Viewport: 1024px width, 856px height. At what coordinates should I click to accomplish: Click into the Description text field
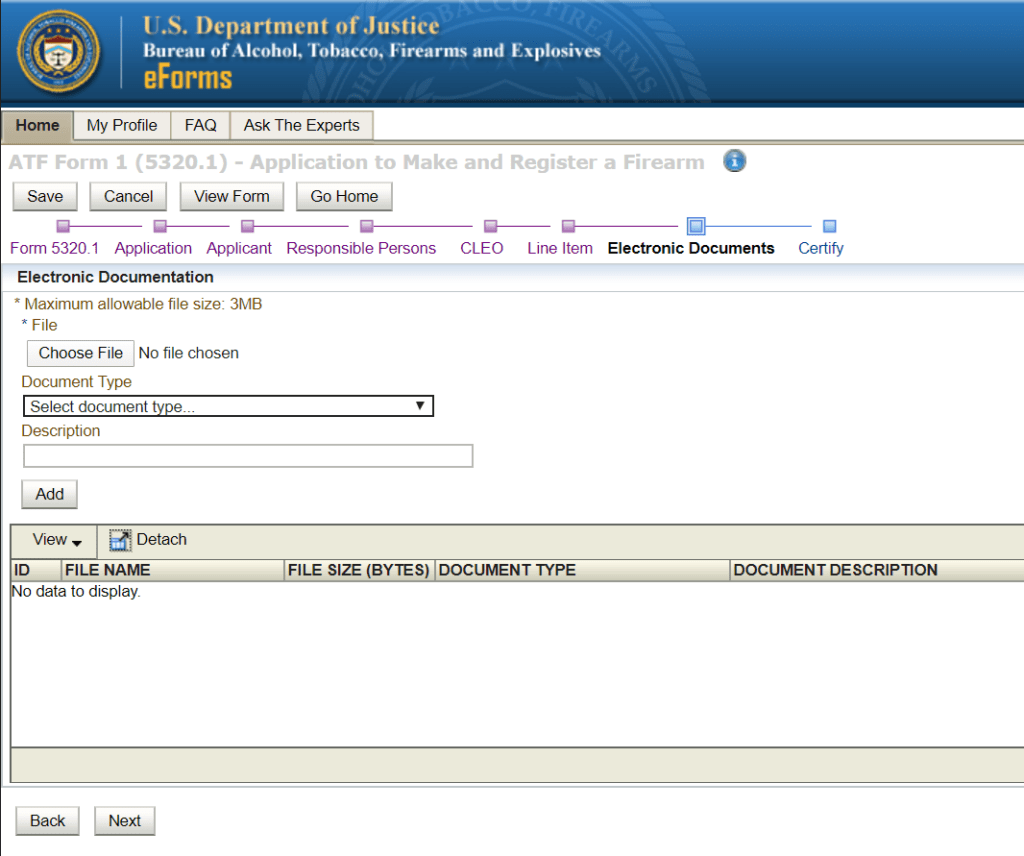[248, 456]
